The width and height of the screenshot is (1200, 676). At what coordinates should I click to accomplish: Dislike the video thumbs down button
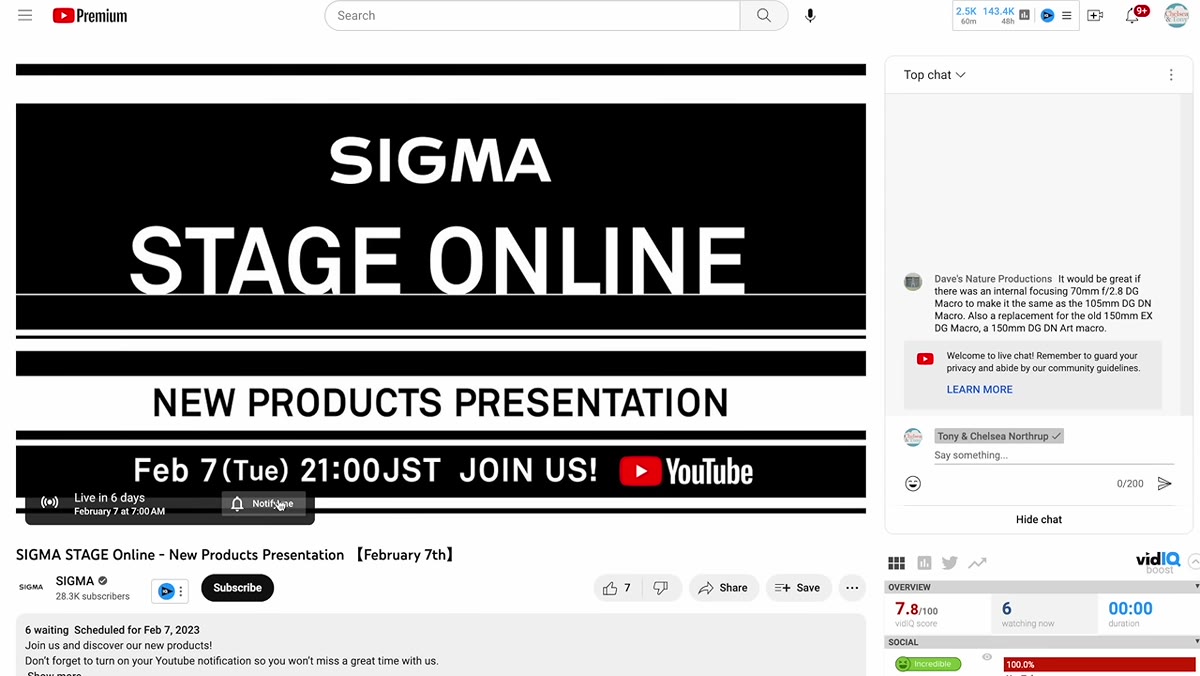tap(661, 588)
